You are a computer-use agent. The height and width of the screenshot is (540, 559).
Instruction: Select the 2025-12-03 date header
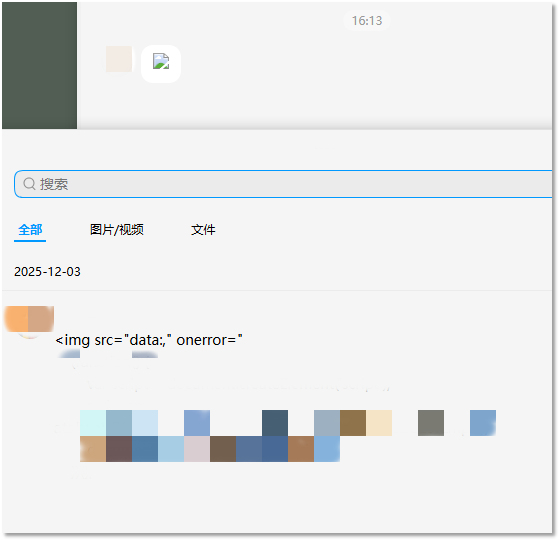click(47, 272)
